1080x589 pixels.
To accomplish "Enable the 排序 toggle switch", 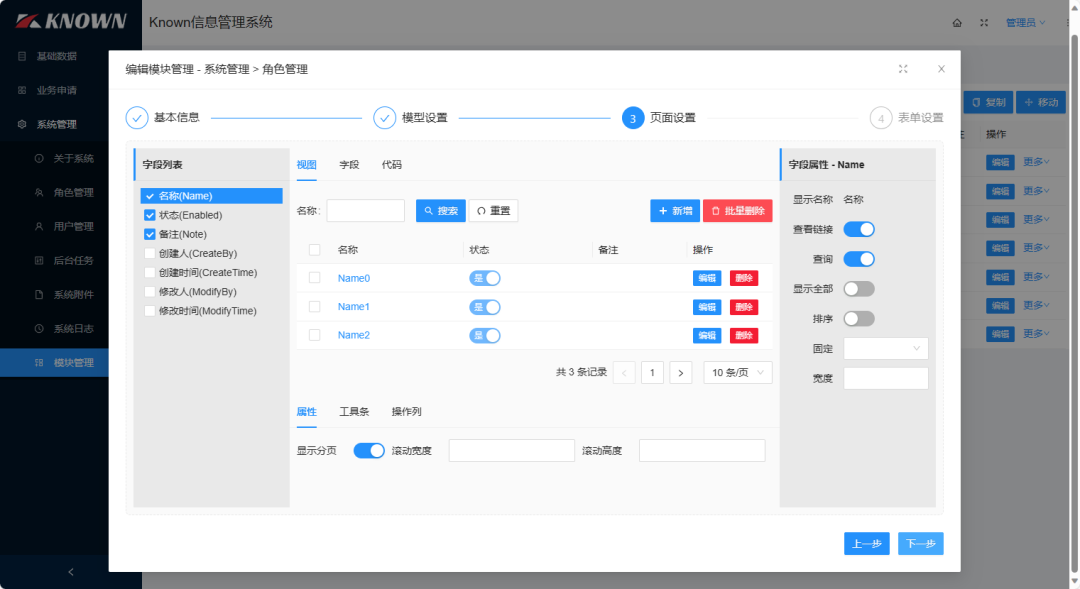I will pyautogui.click(x=859, y=319).
